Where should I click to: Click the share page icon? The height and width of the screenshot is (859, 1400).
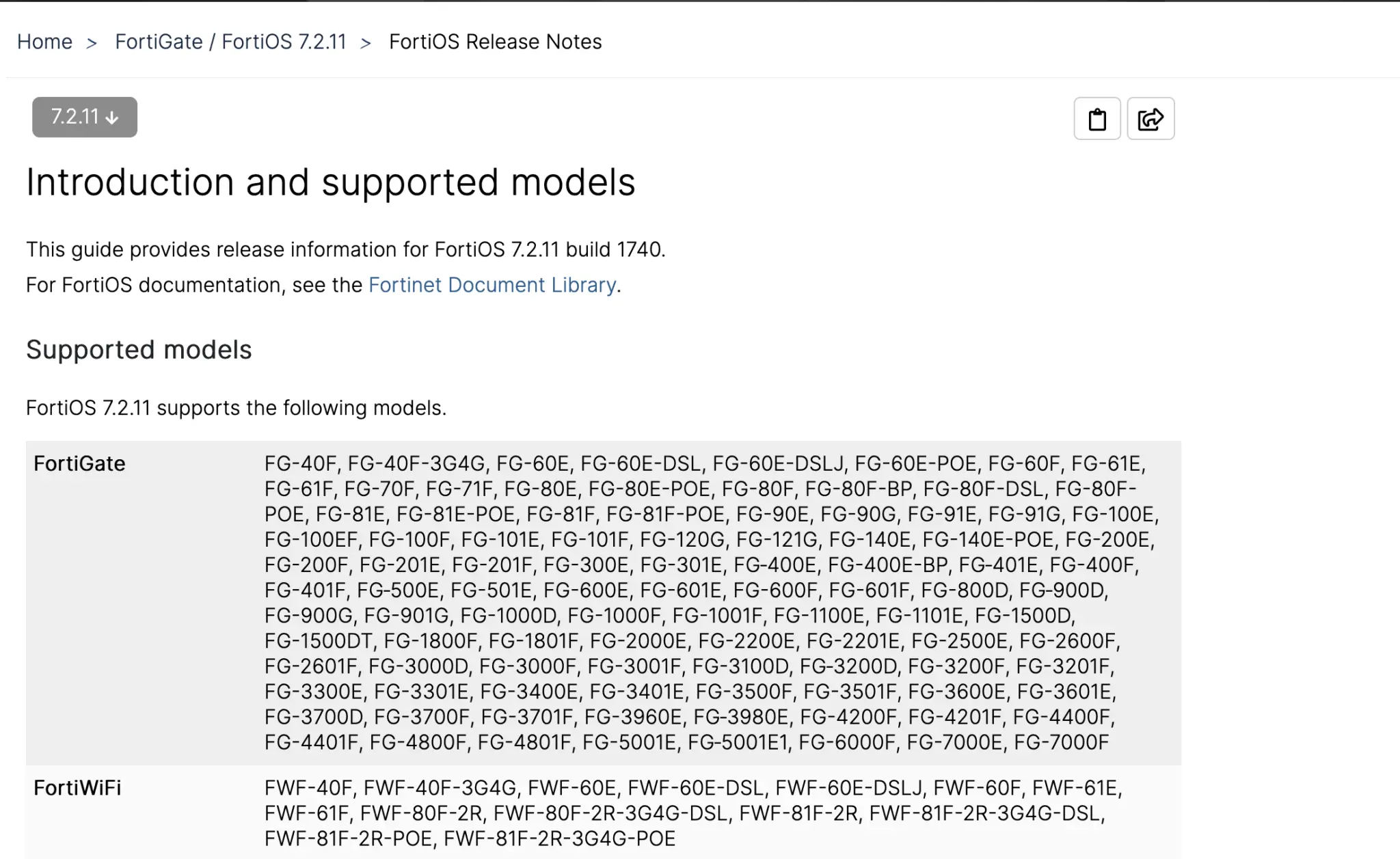click(1150, 119)
